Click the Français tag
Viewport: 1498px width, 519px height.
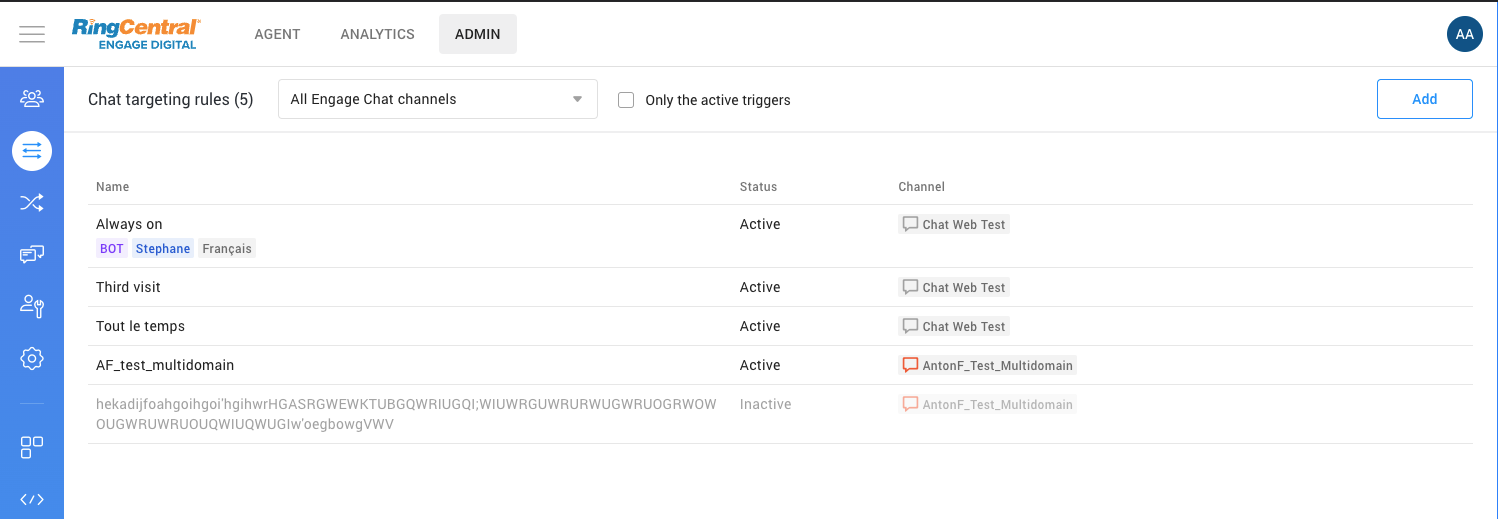pos(227,249)
